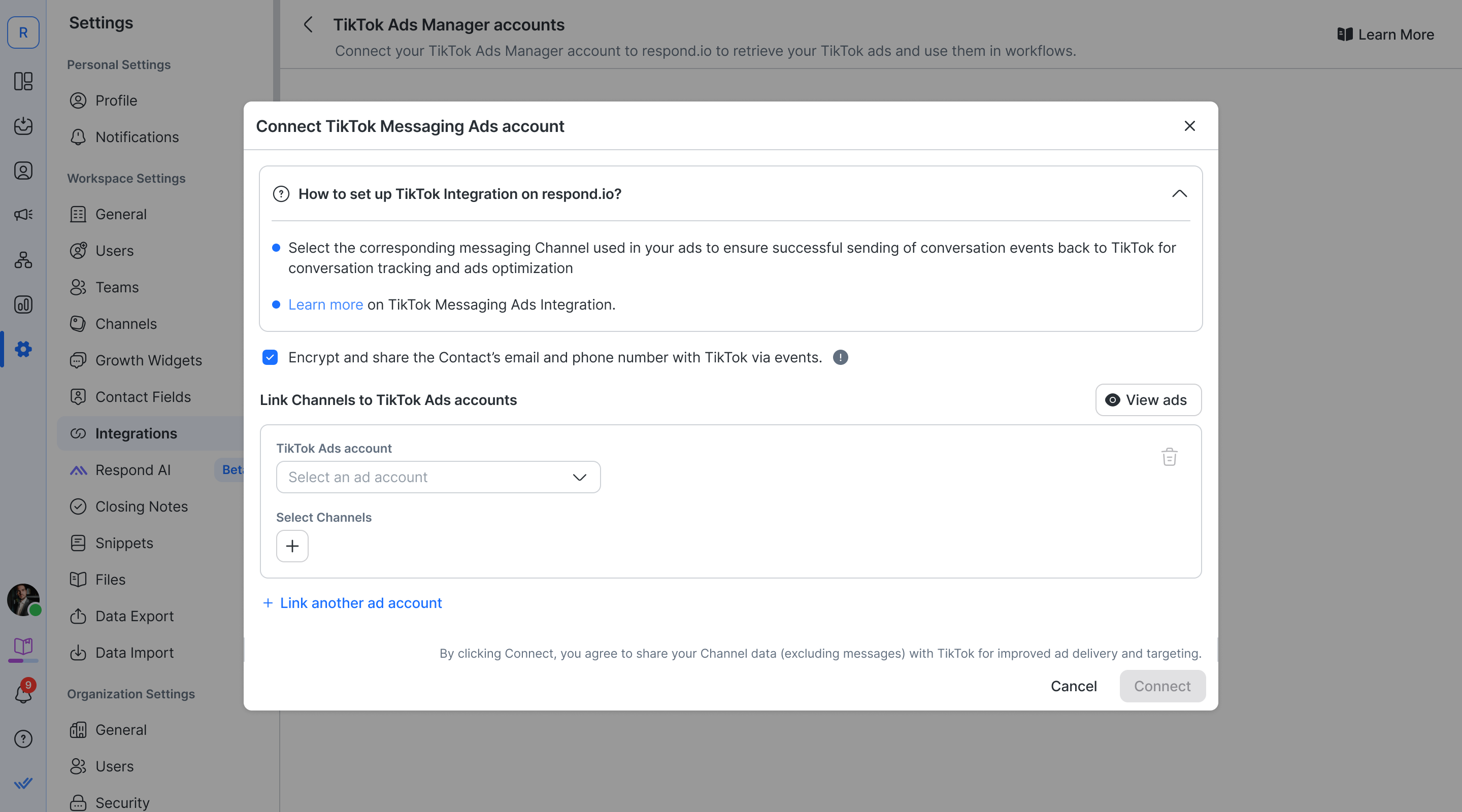Click the trash icon to delete ad account row

[x=1169, y=457]
